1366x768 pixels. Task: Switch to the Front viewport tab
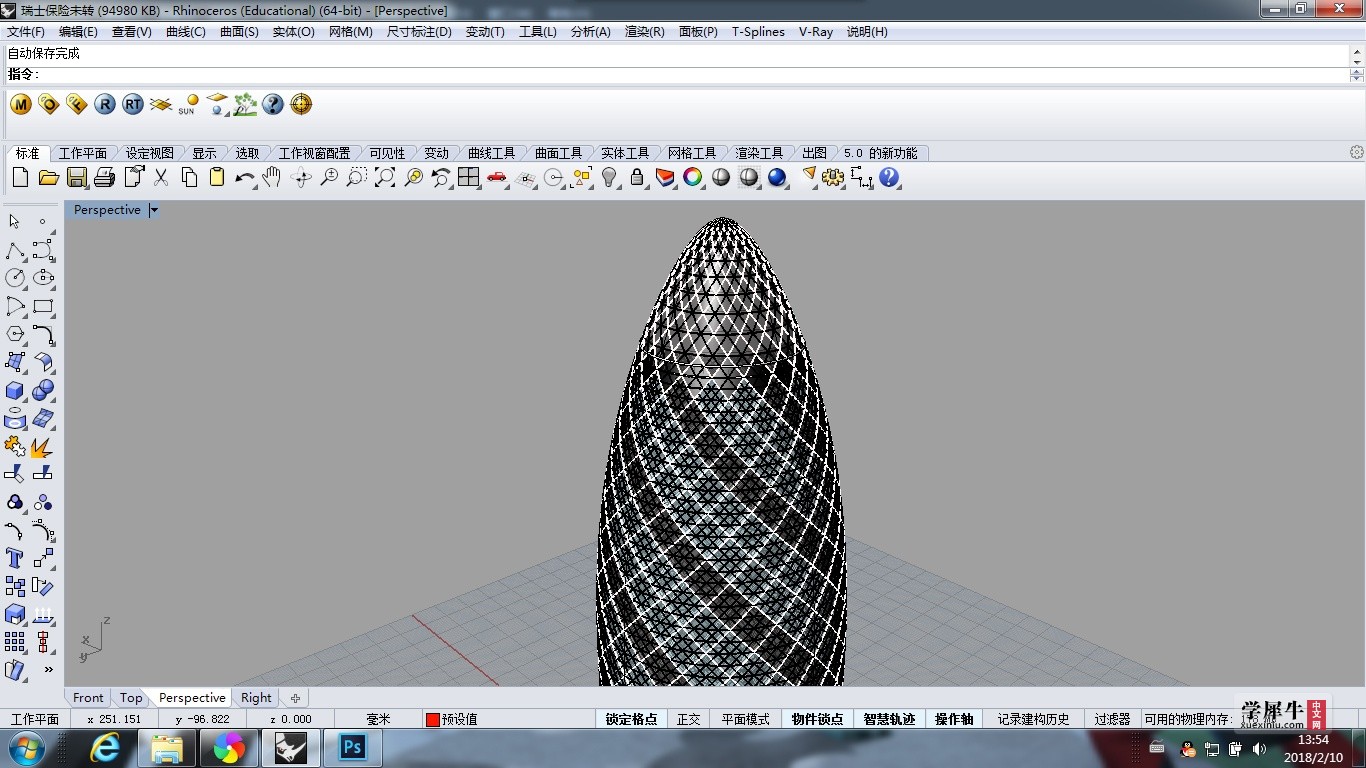[88, 698]
